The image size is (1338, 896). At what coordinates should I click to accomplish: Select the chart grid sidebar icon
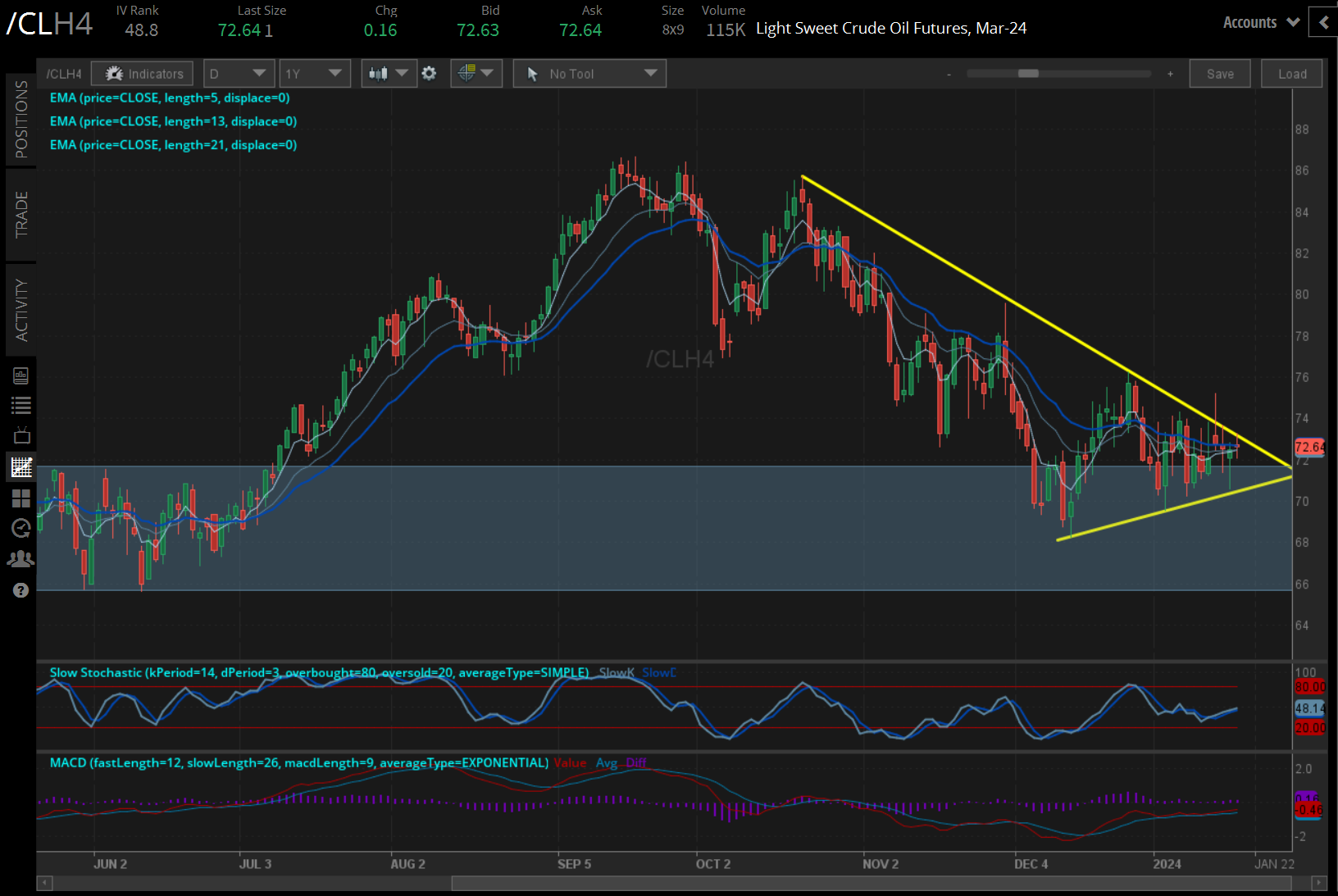[x=21, y=467]
